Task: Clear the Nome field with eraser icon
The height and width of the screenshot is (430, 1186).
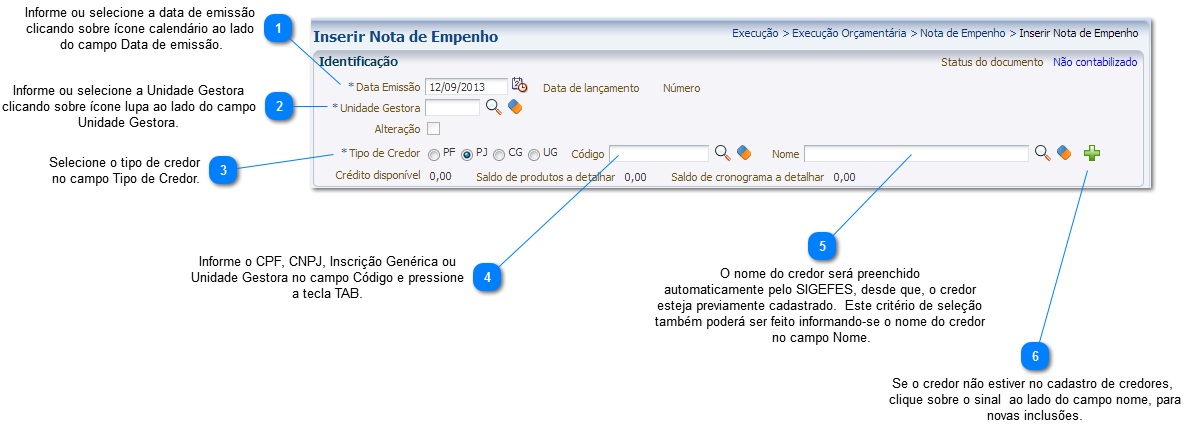Action: tap(1064, 153)
